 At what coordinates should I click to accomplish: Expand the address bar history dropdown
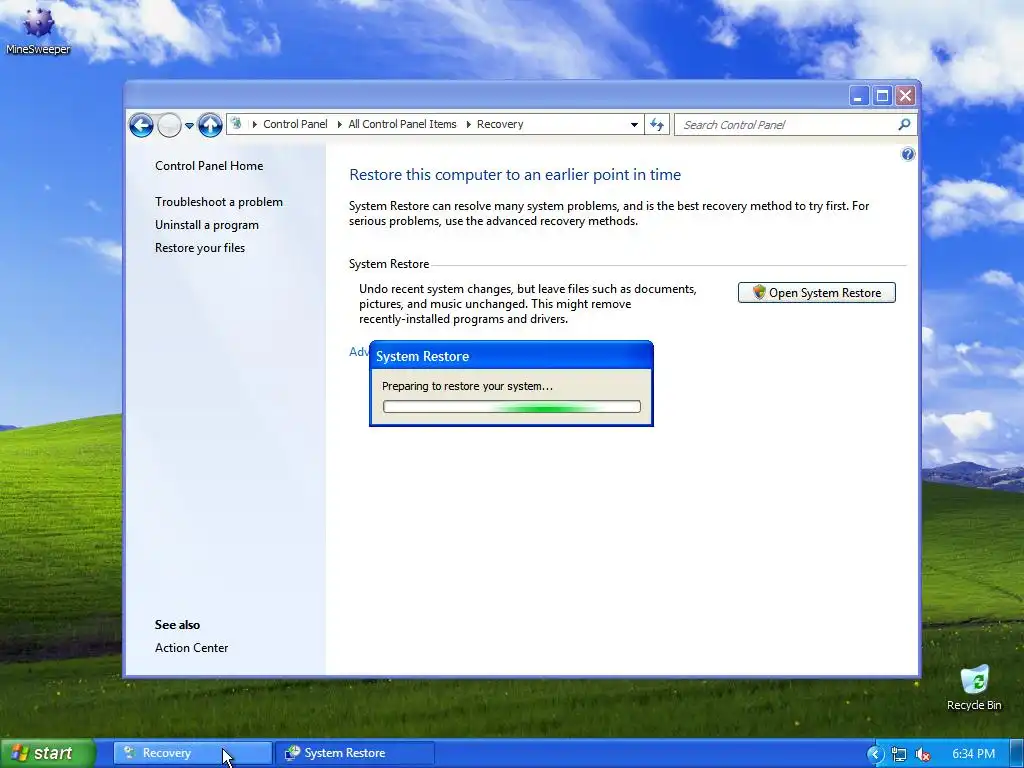(633, 124)
